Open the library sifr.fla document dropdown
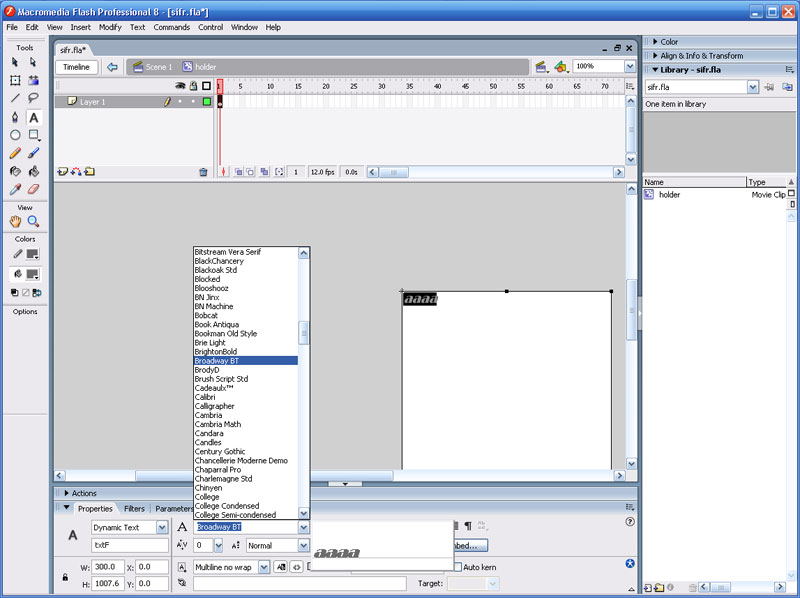The height and width of the screenshot is (598, 800). coord(753,87)
